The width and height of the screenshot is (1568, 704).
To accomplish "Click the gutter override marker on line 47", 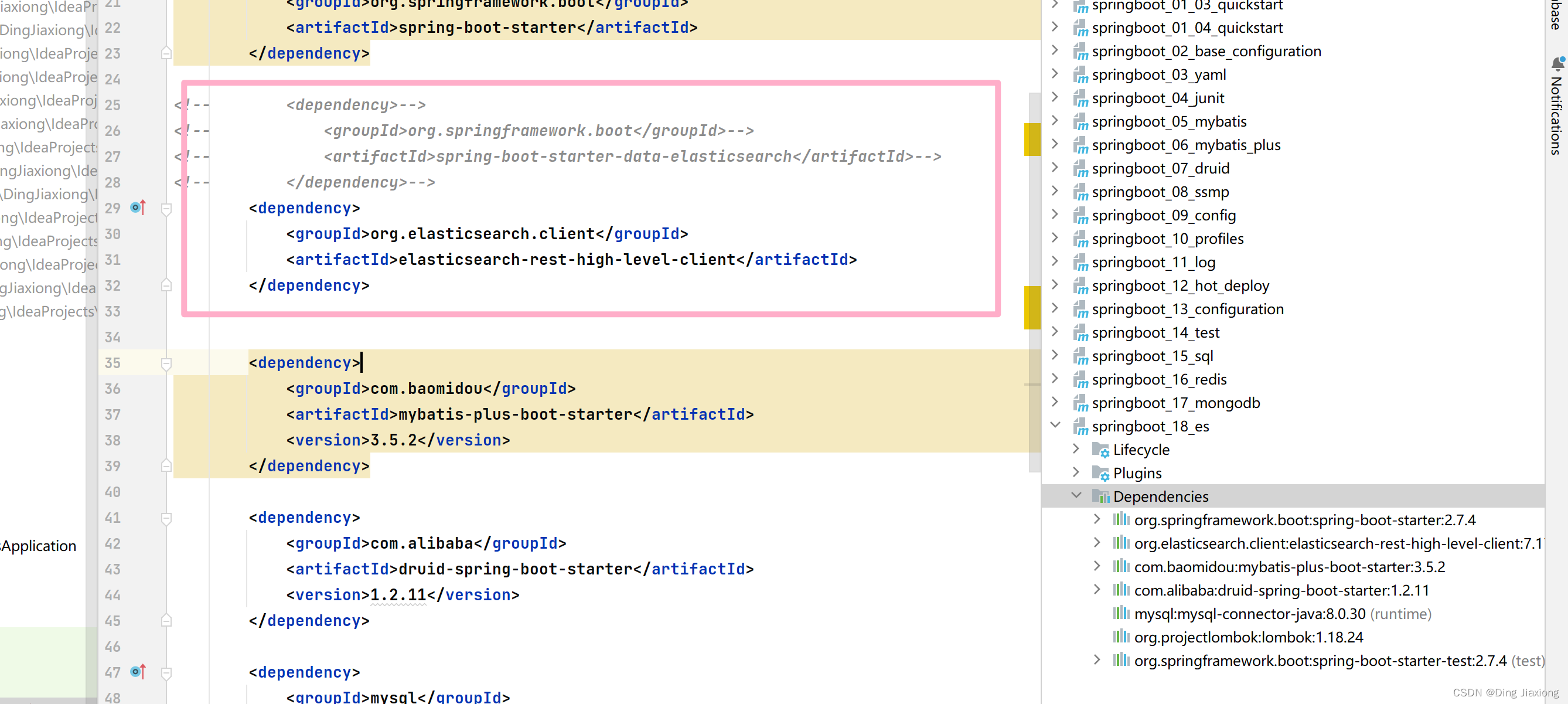I will (138, 672).
